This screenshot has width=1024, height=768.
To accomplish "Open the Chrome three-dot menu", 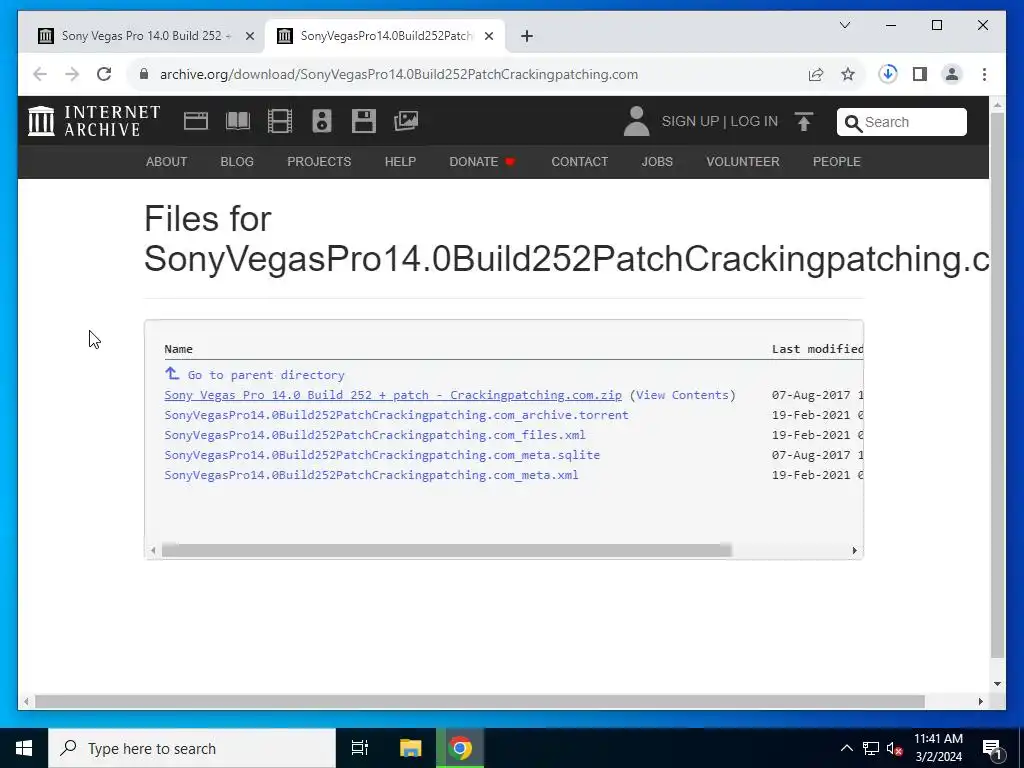I will (984, 74).
